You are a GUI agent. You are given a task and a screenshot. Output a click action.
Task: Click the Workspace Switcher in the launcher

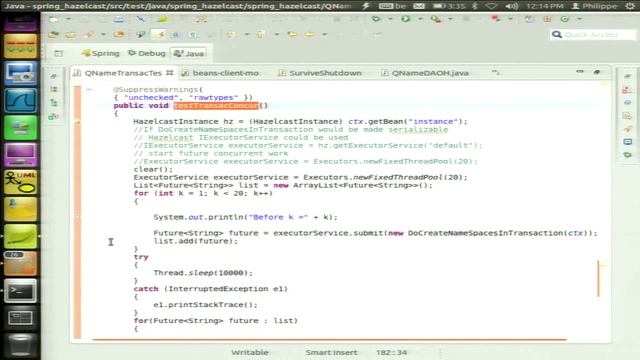click(20, 318)
